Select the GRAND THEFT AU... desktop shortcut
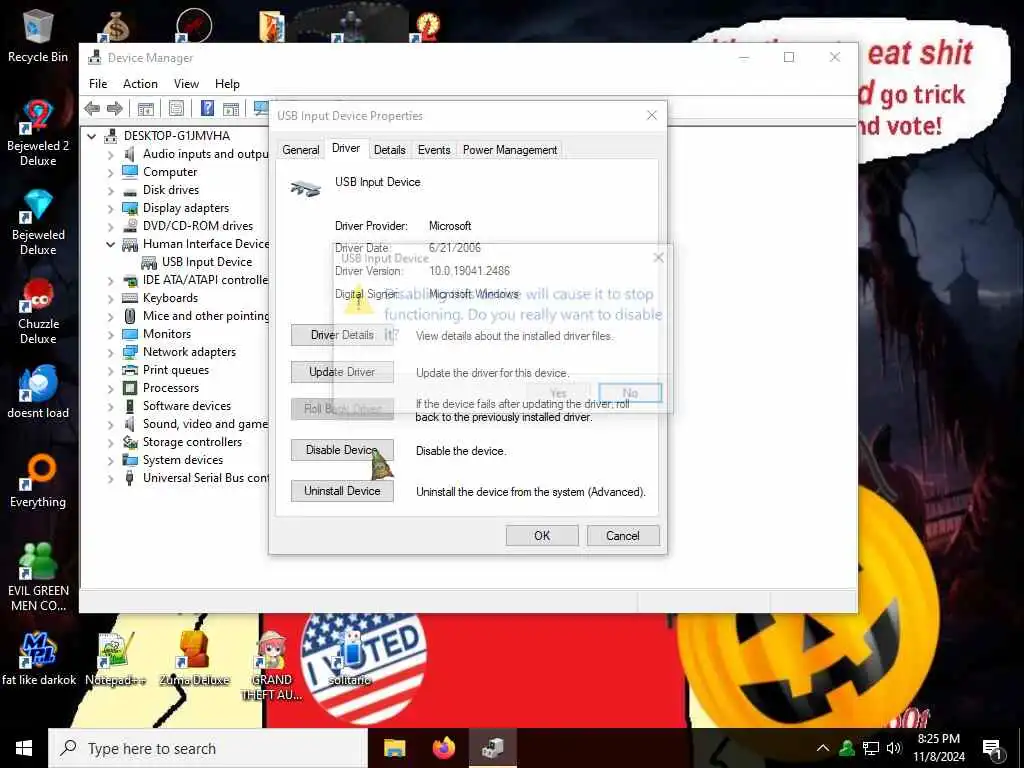This screenshot has width=1024, height=768. tap(272, 666)
